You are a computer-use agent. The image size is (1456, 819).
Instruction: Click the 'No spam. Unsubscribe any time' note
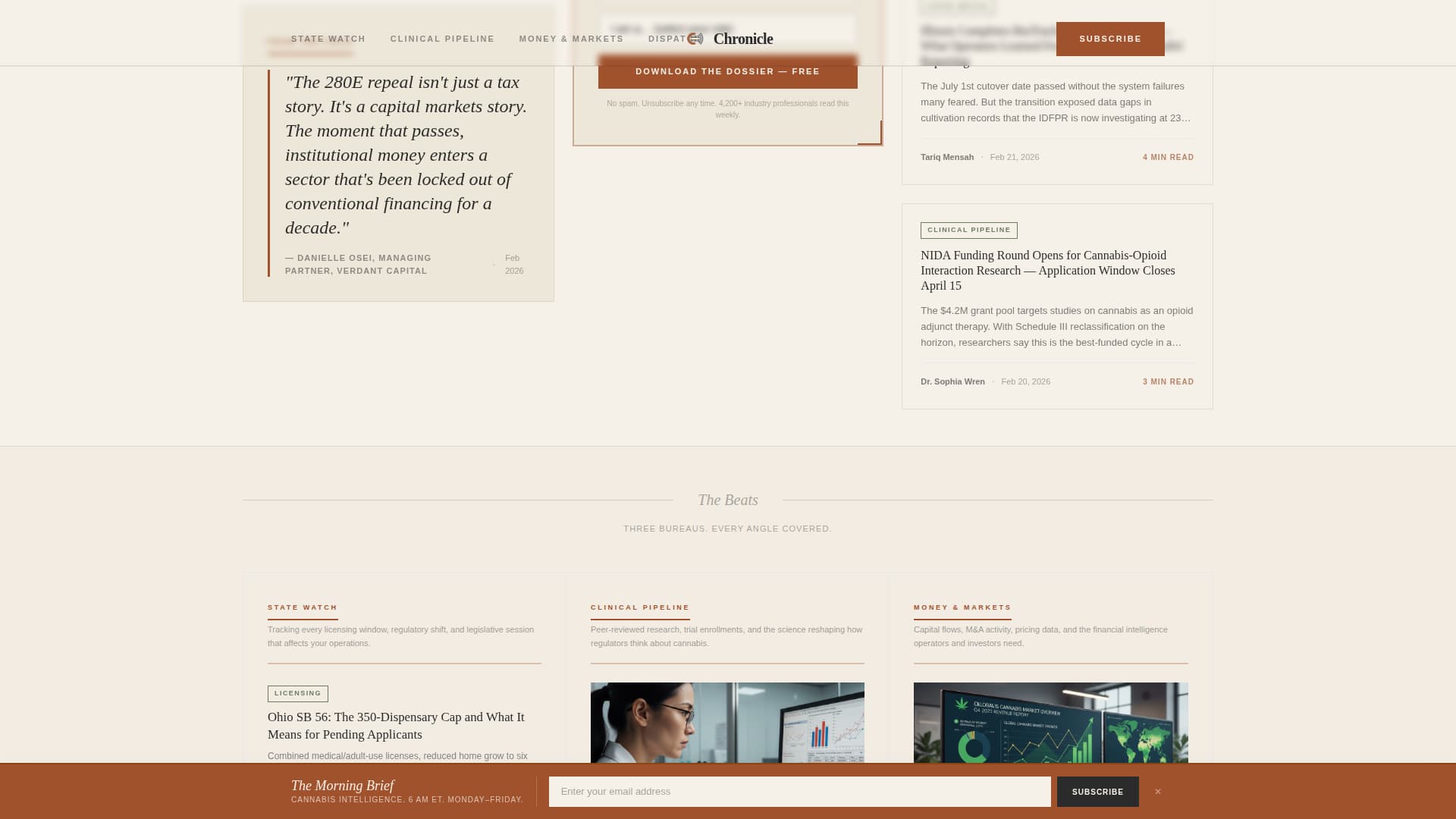pyautogui.click(x=727, y=109)
